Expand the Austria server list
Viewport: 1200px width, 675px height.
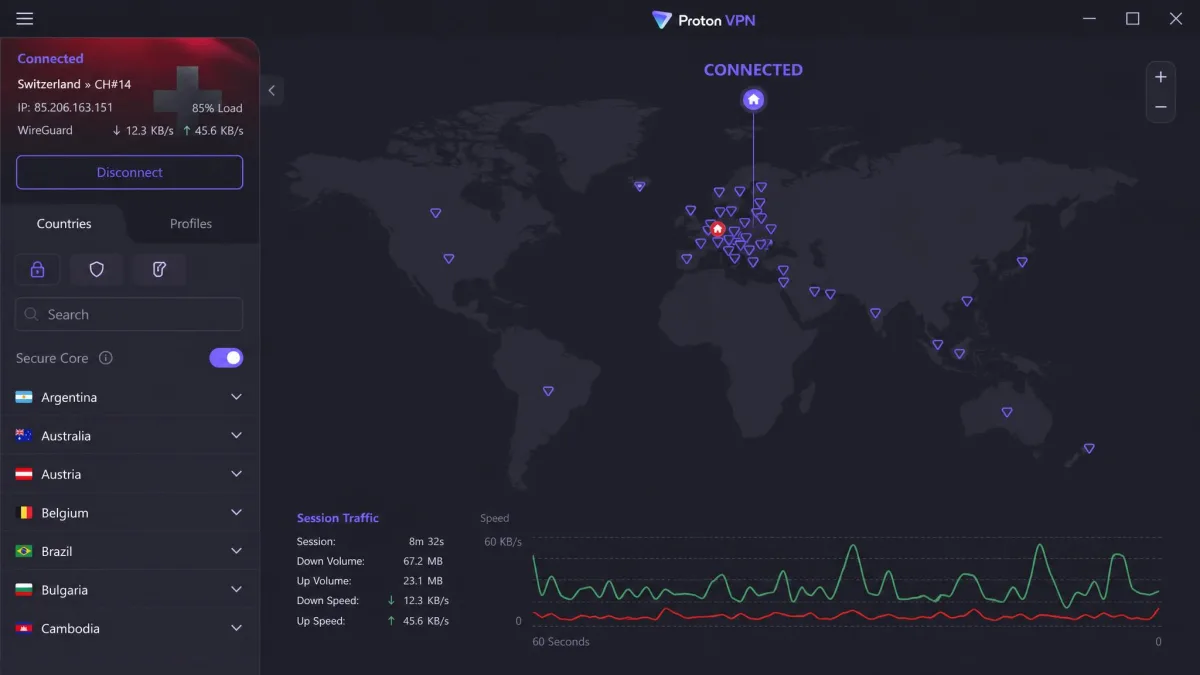[x=236, y=474]
